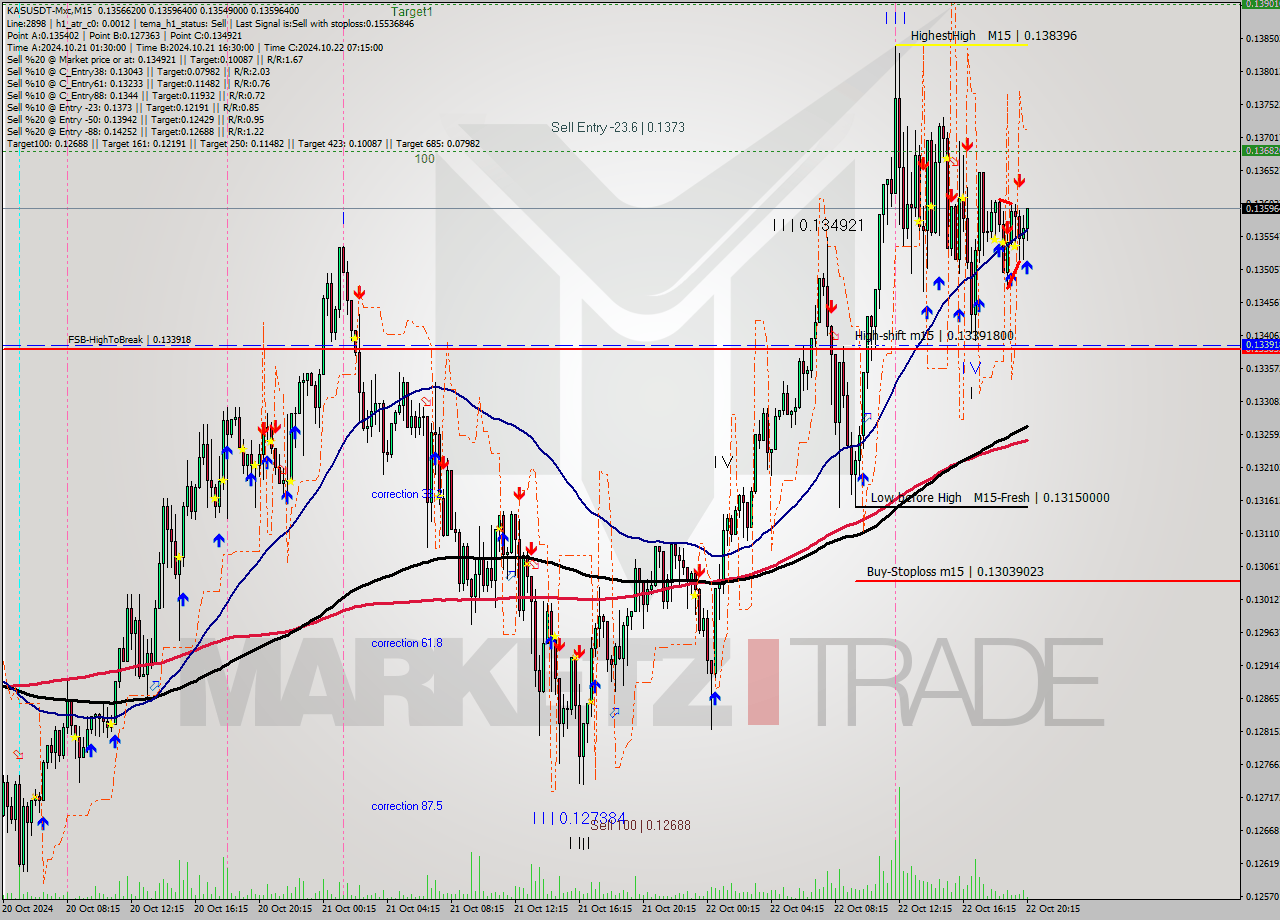Select the 0.12619 price axis label
This screenshot has width=1280, height=920.
(x=1262, y=864)
